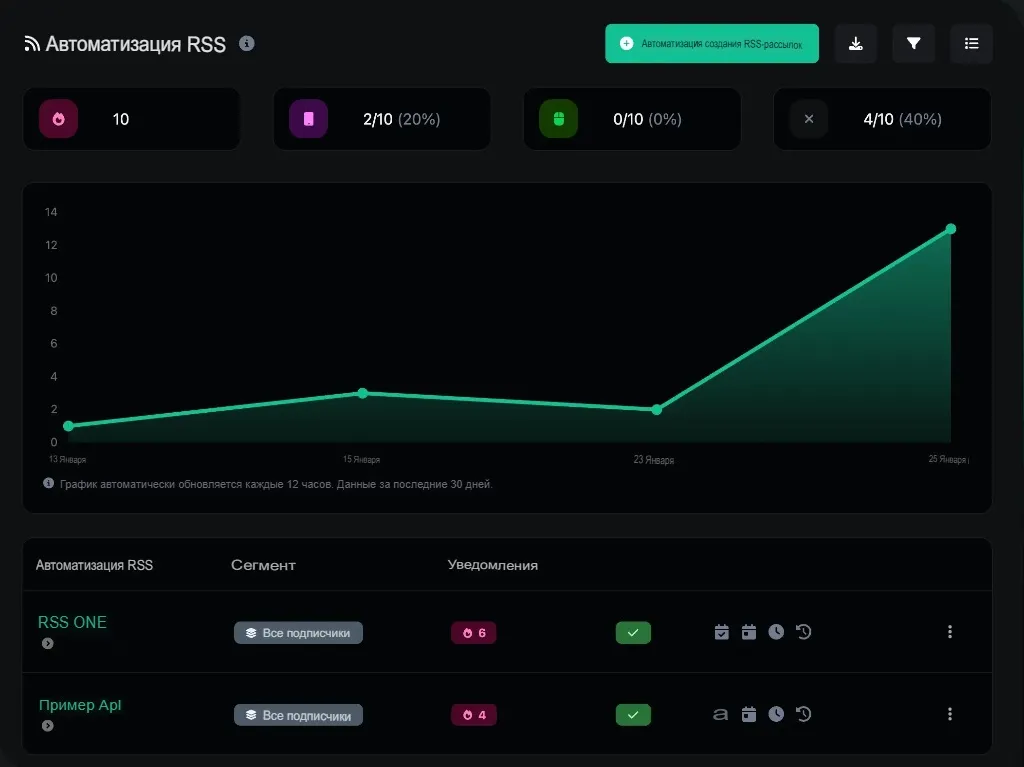Click the X icon in the 4/10 card
This screenshot has width=1024, height=767.
(808, 119)
